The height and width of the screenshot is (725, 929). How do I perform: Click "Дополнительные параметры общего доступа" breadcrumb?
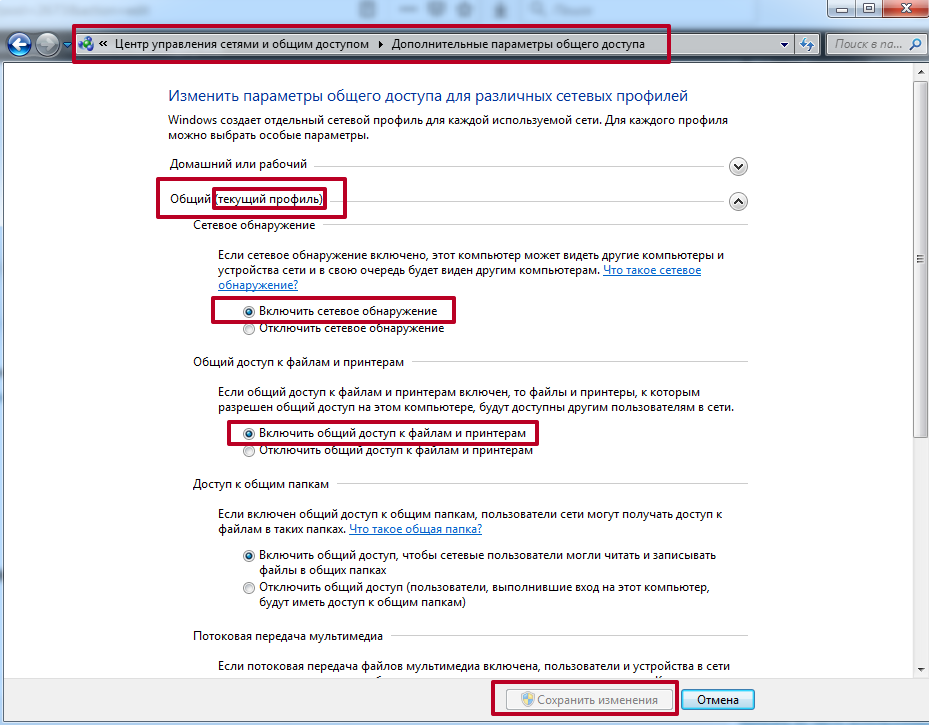[517, 45]
